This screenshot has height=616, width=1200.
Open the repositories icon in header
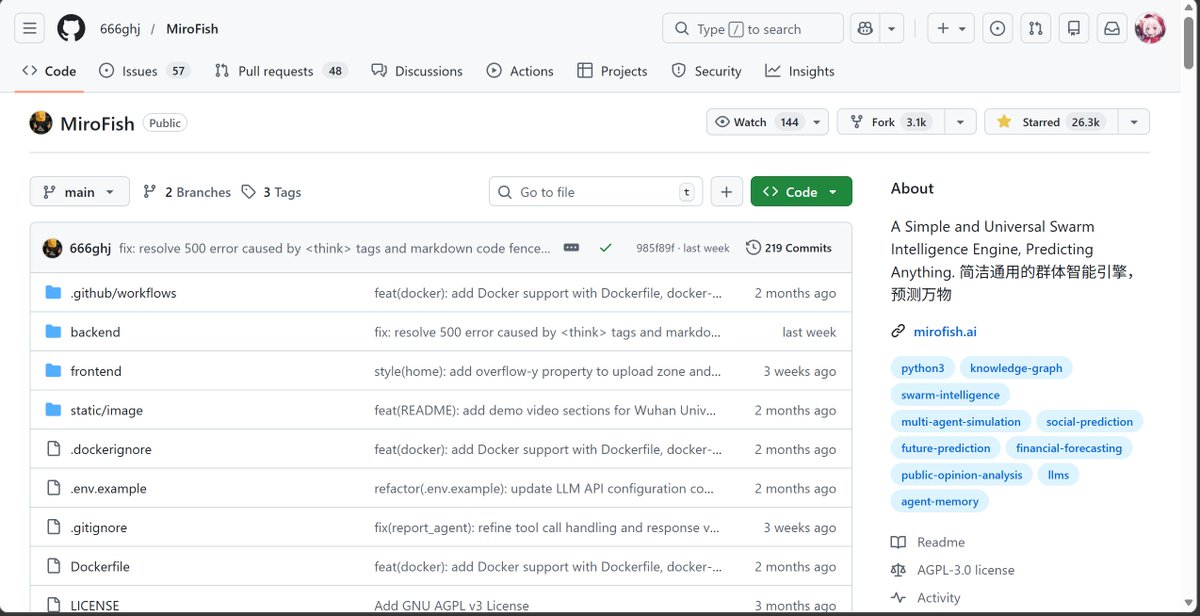click(1073, 29)
